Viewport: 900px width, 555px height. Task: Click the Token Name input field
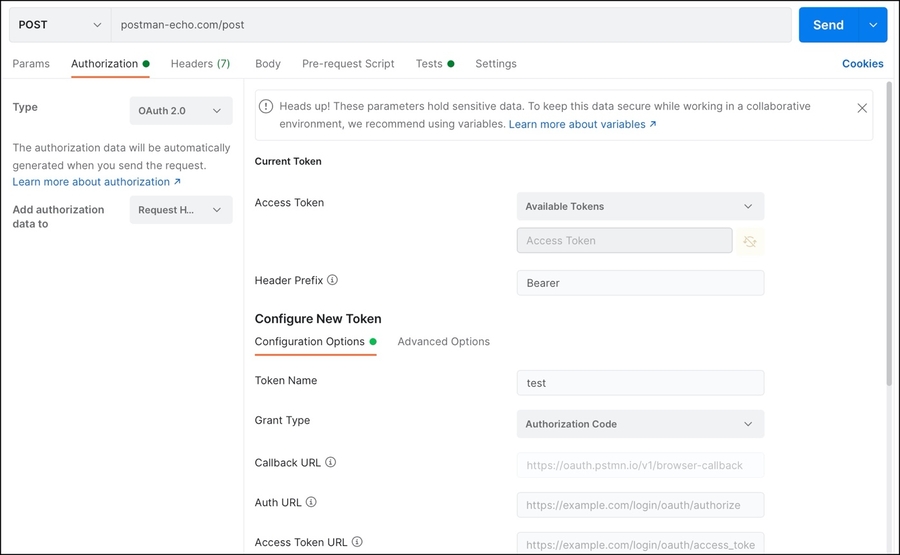pos(640,383)
